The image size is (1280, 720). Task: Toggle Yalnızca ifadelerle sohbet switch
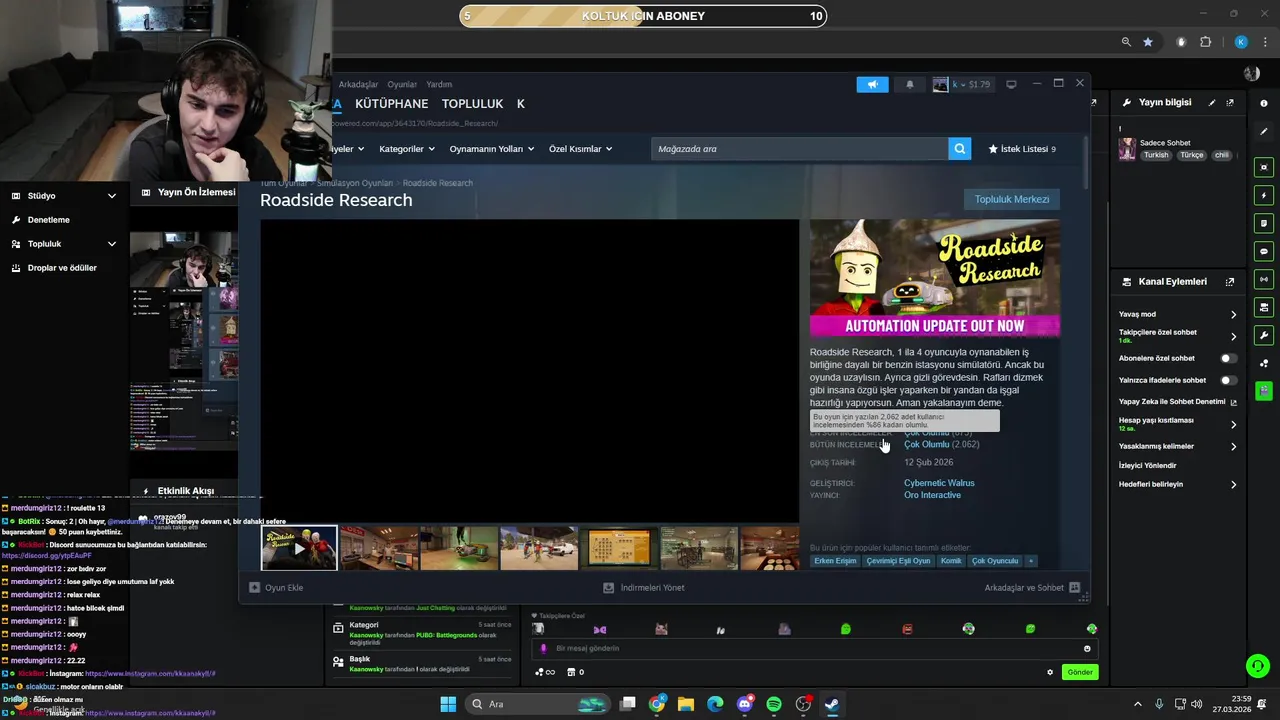[x=1228, y=380]
